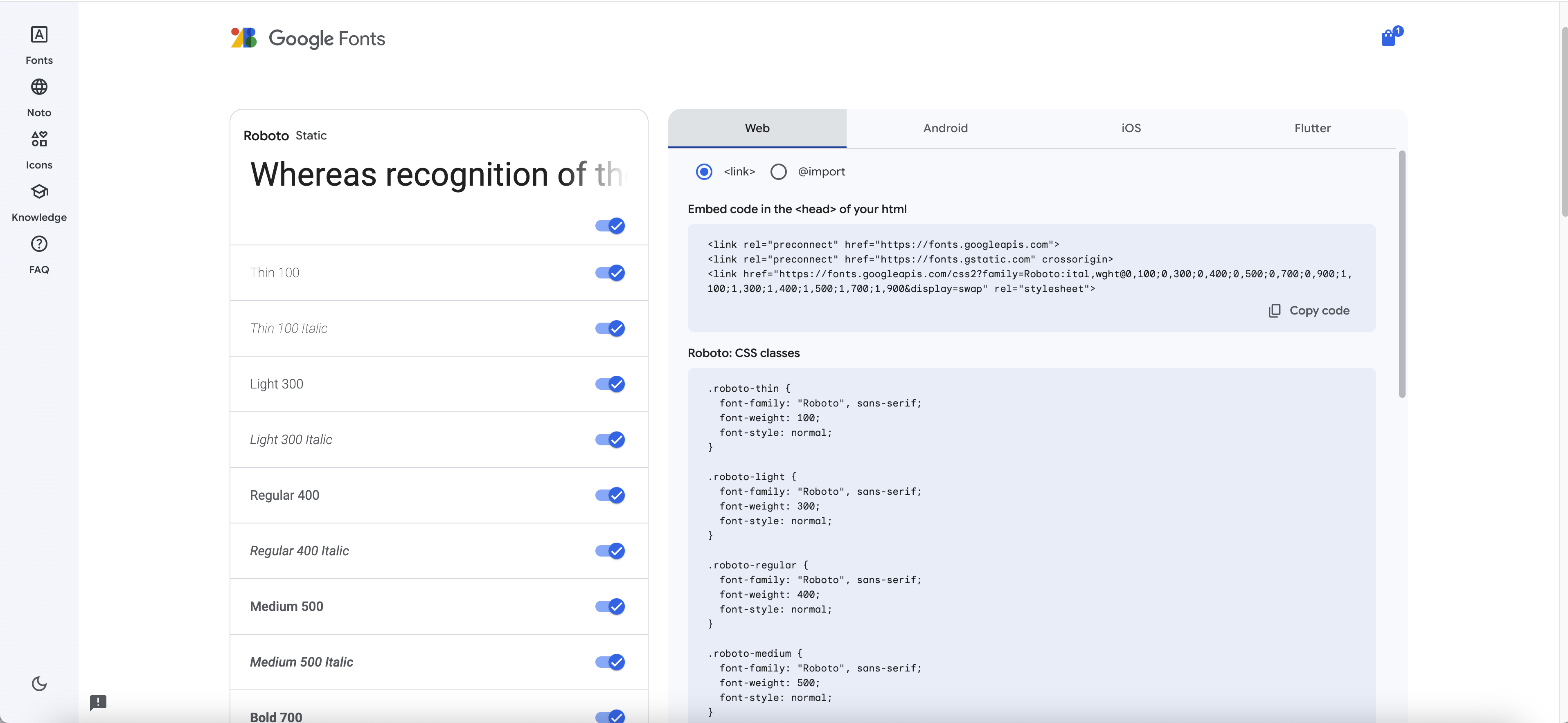The height and width of the screenshot is (723, 1568).
Task: Switch to the Android tab
Action: (x=945, y=128)
